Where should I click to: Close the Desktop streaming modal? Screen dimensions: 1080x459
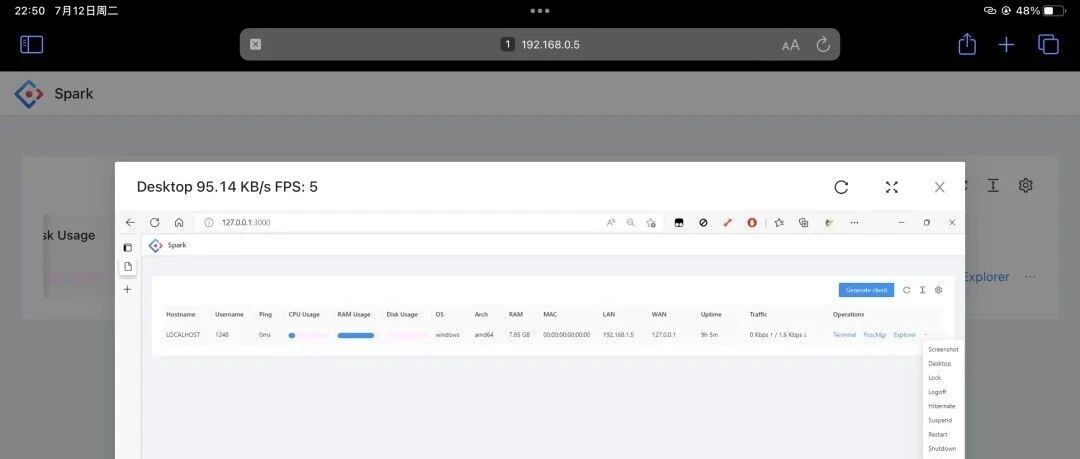pyautogui.click(x=939, y=187)
